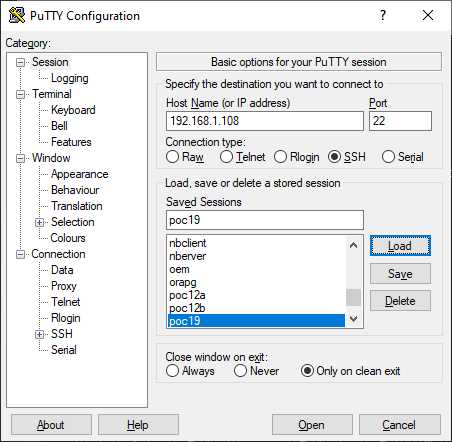This screenshot has height=442, width=452.
Task: Expand the SSH tree node
Action: point(39,334)
